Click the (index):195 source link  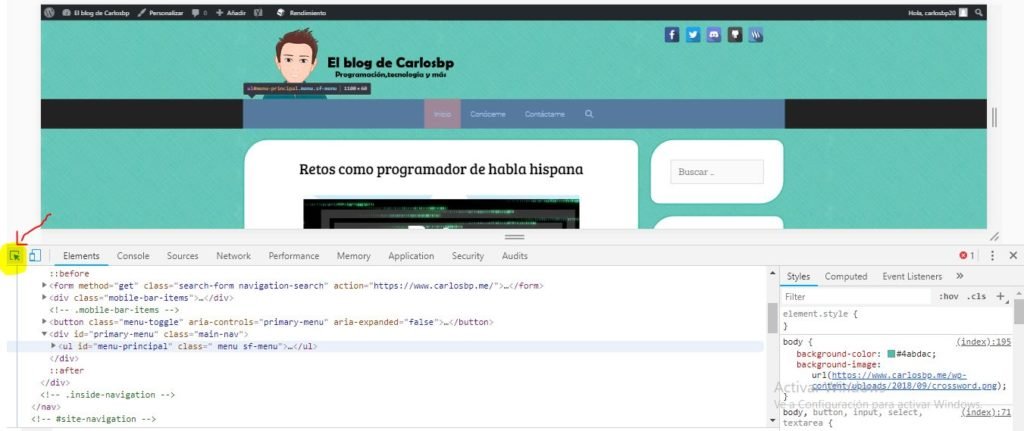(983, 342)
